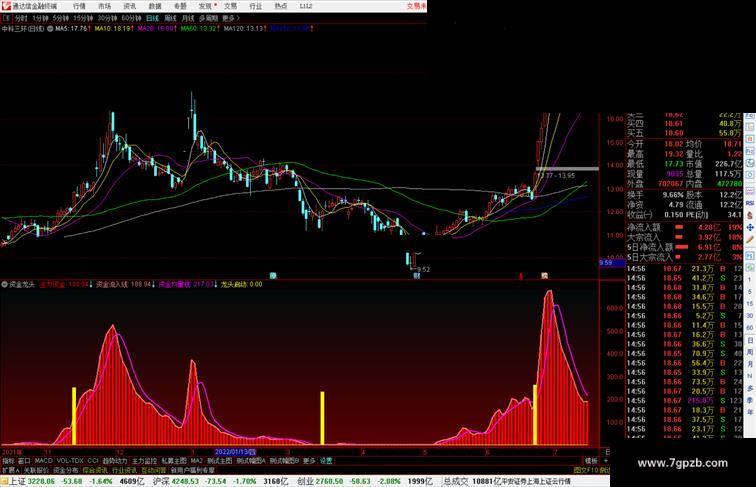The image size is (756, 487).
Task: Open the 数据 menu
Action: [x=155, y=6]
